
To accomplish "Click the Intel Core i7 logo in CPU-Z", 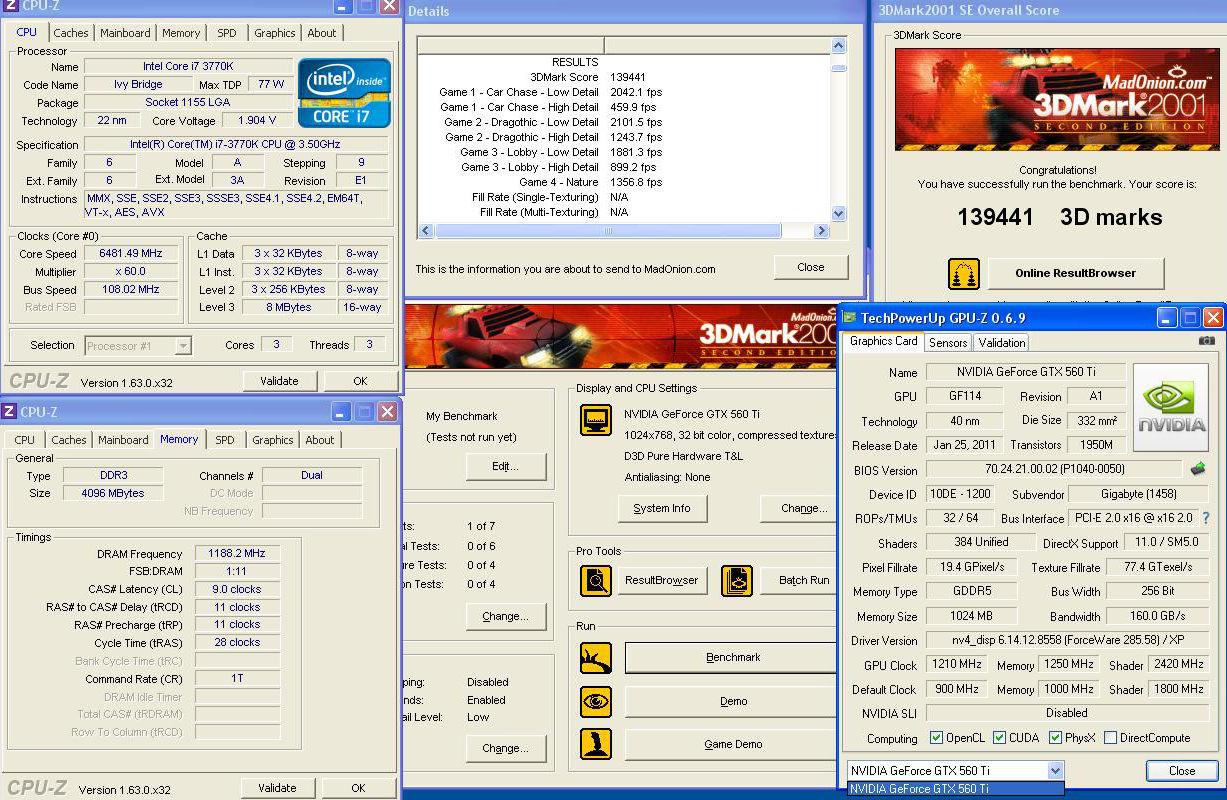I will (x=344, y=93).
